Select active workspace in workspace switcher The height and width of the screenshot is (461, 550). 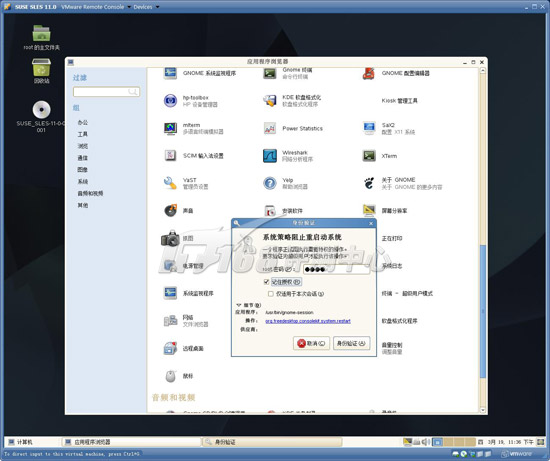437,442
